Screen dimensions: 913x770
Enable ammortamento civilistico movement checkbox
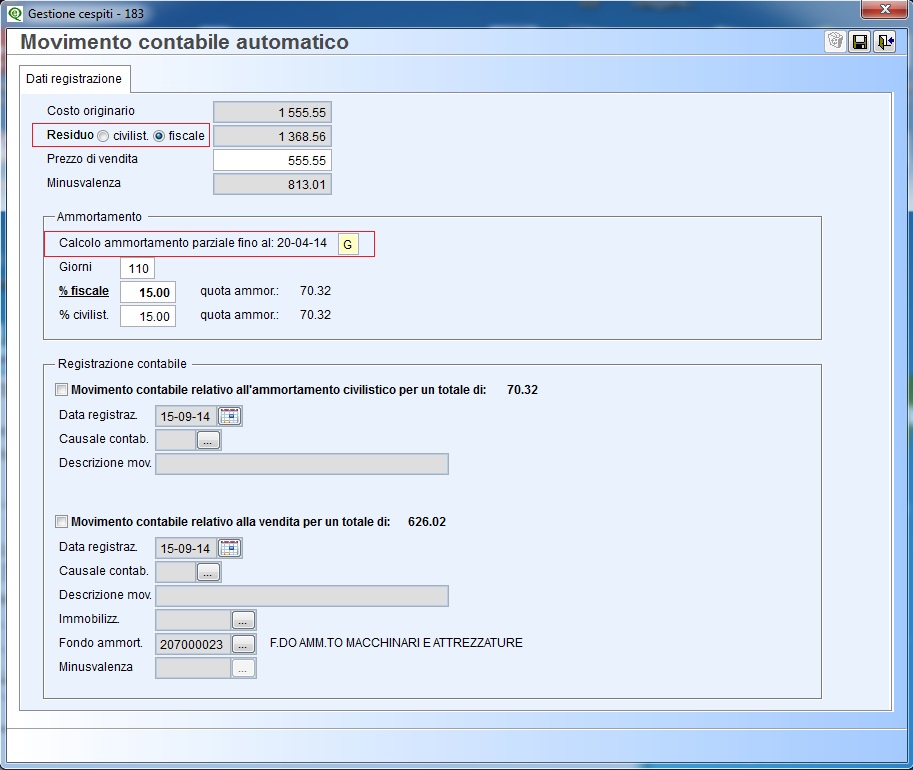coord(62,390)
